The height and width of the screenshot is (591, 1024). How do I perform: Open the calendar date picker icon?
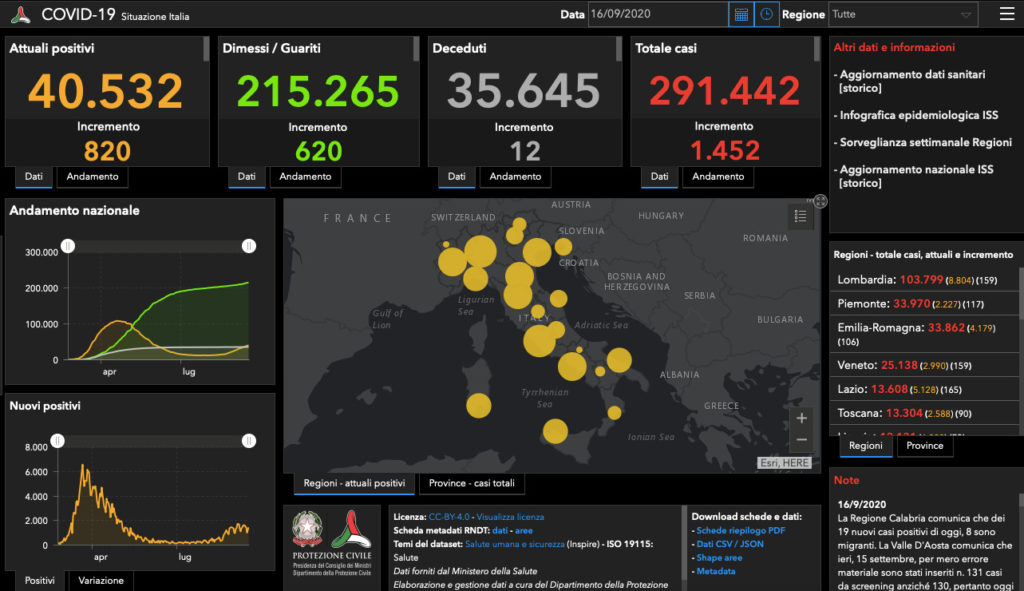(741, 15)
